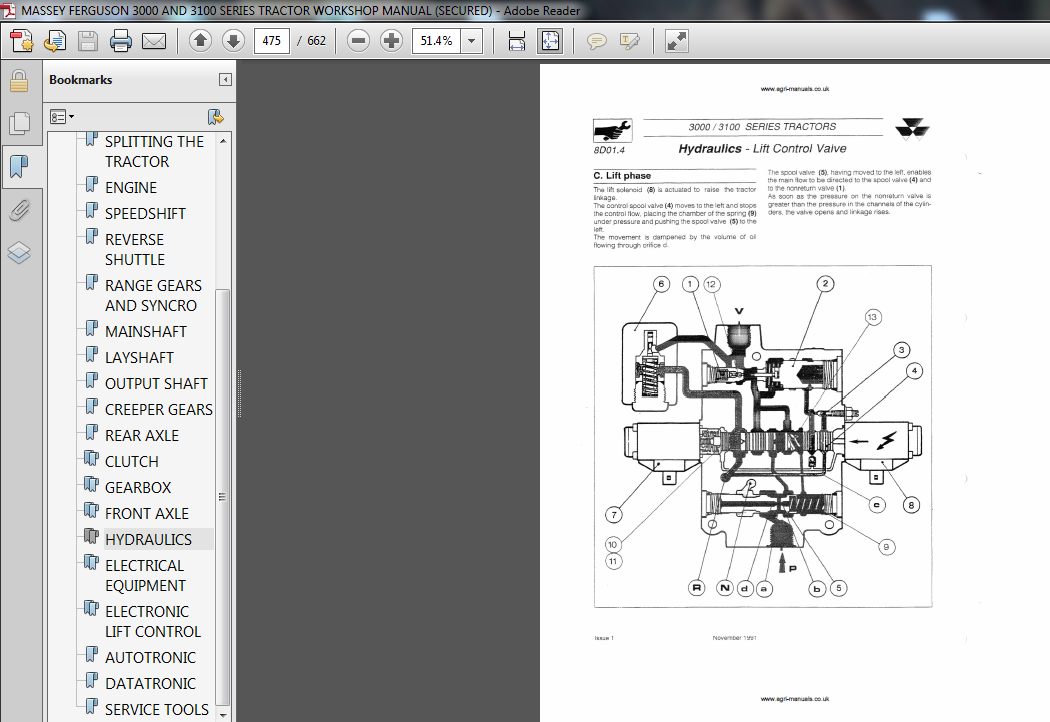
Task: Click the bookmark icon beside HYDRAULICS
Action: (x=92, y=536)
